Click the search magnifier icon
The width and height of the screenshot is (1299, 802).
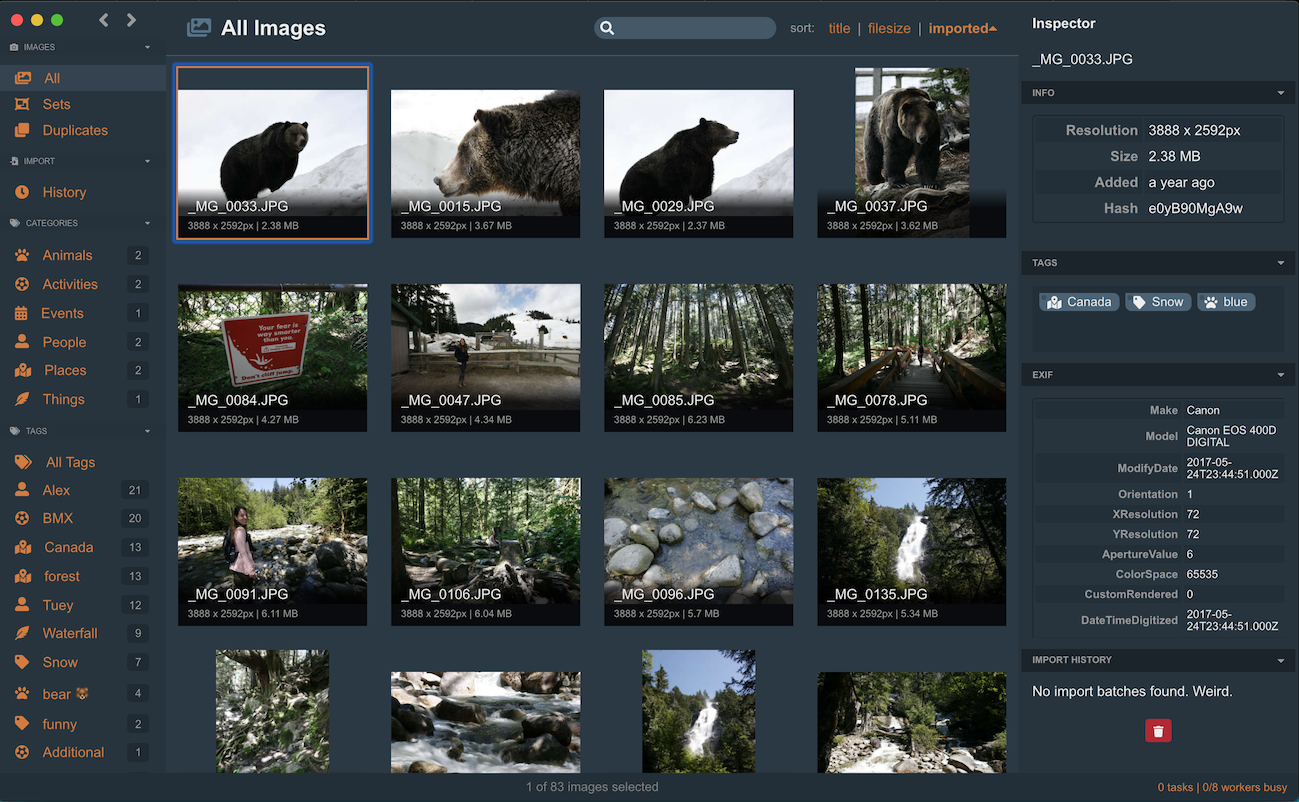click(607, 28)
